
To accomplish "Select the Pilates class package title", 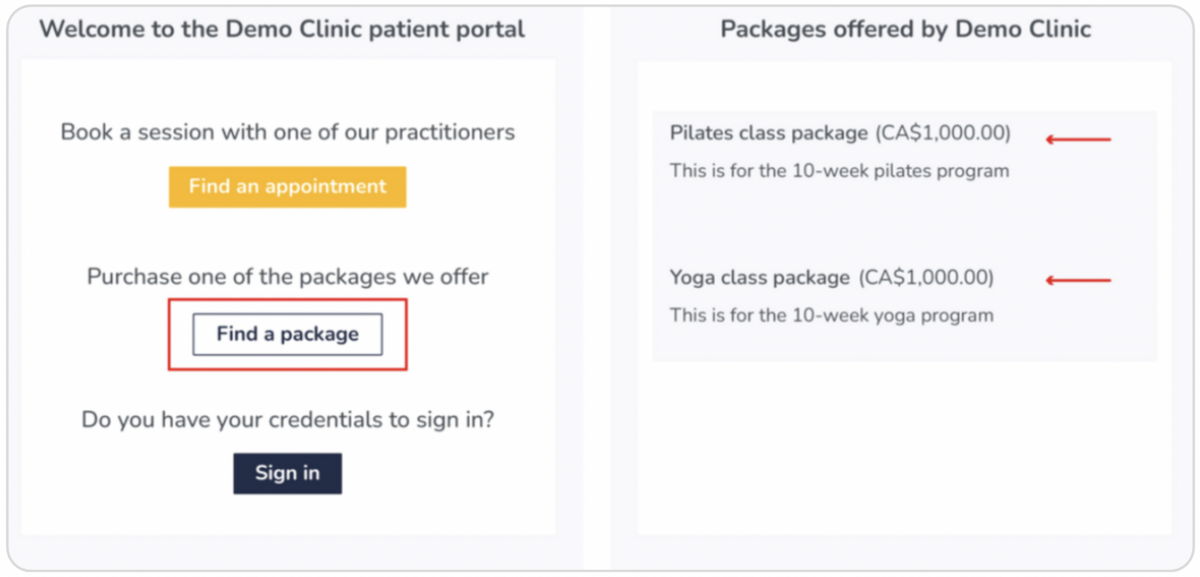I will (x=769, y=133).
